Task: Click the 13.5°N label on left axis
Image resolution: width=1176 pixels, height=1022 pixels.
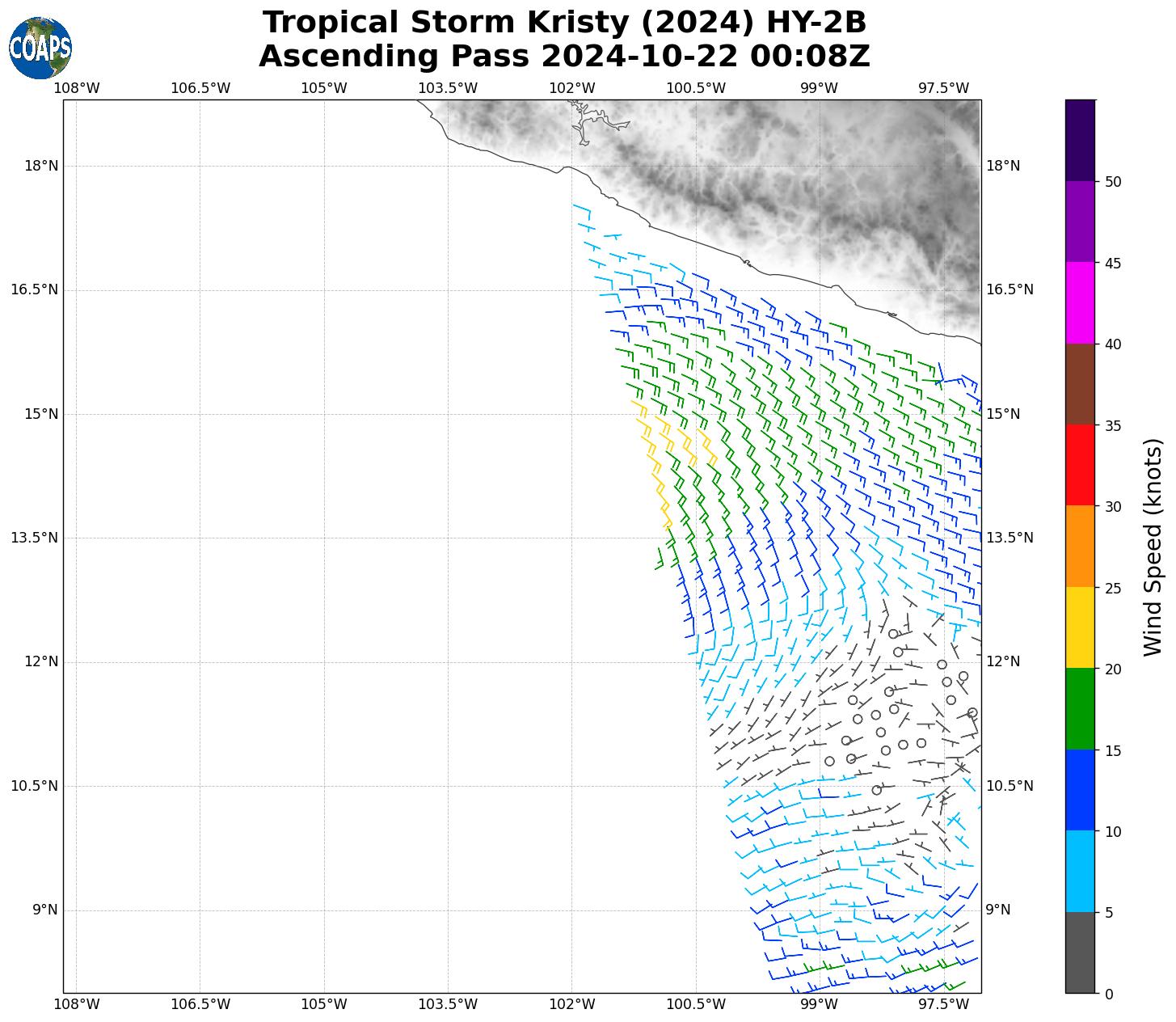Action: pos(34,538)
